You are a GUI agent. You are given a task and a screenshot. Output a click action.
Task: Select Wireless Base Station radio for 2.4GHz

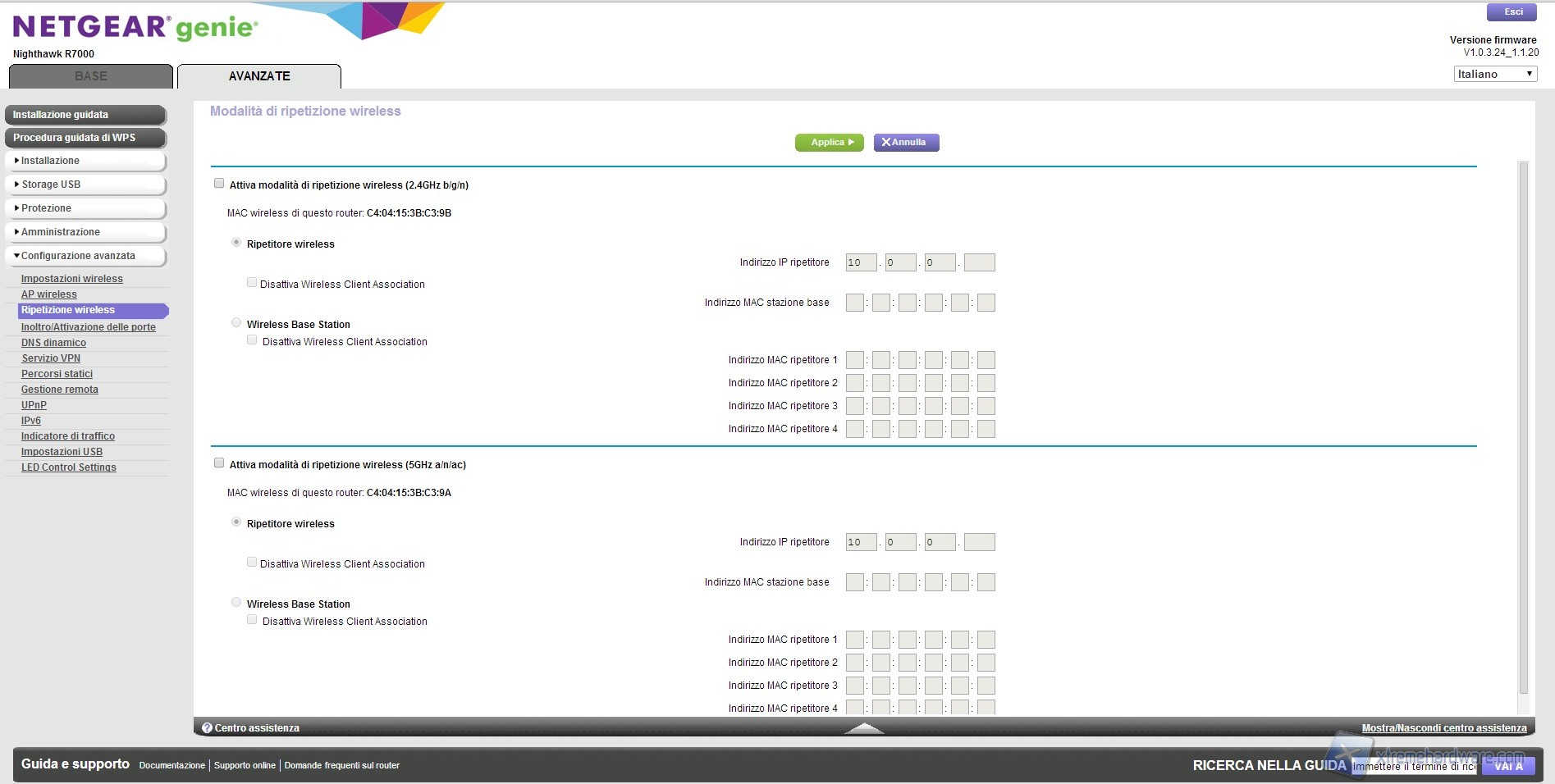pyautogui.click(x=236, y=323)
